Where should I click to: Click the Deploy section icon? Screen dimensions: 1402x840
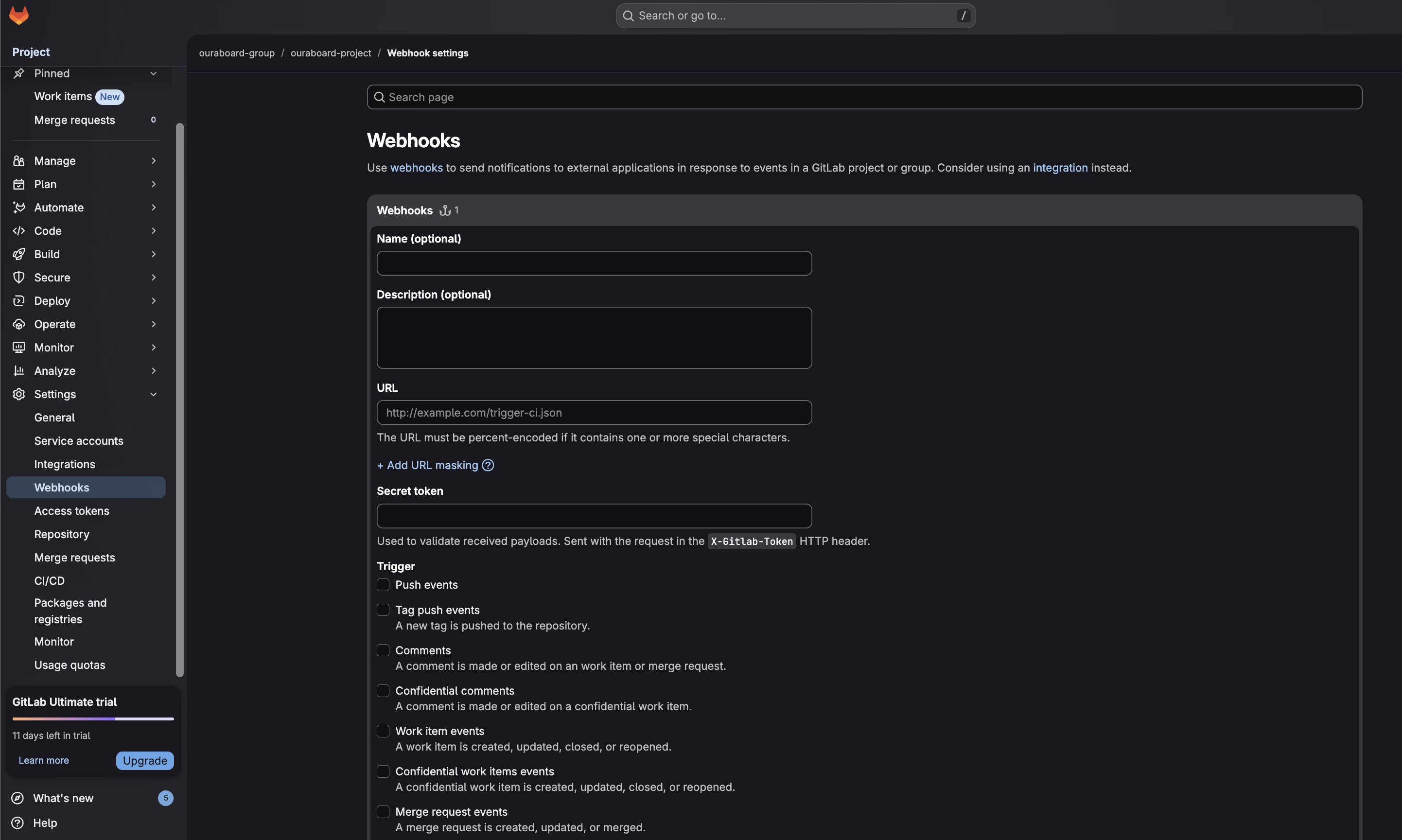coord(18,300)
